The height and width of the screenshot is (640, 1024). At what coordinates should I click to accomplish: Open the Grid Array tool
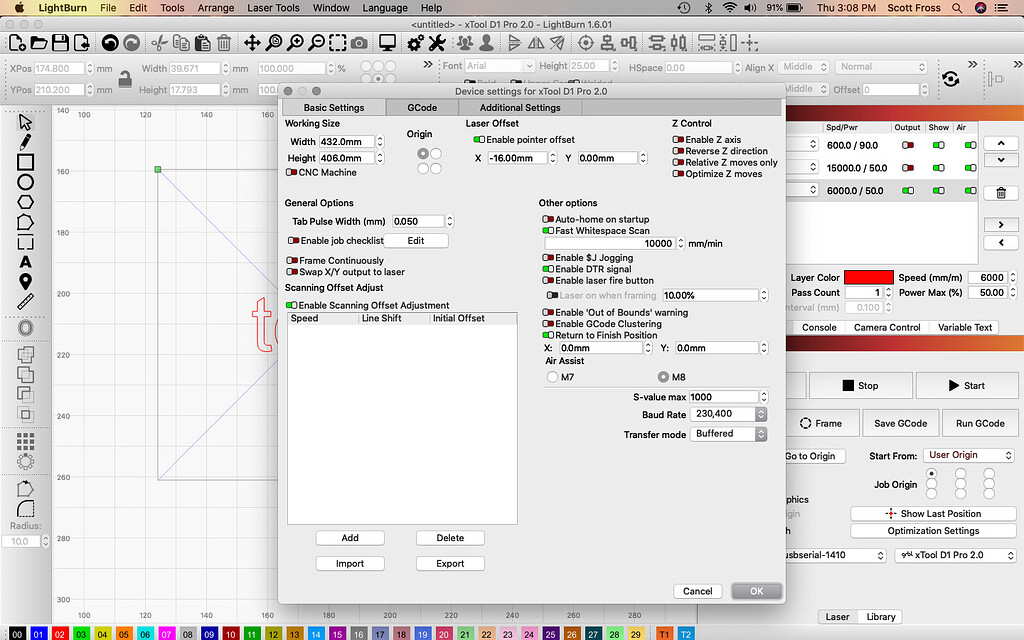point(25,441)
